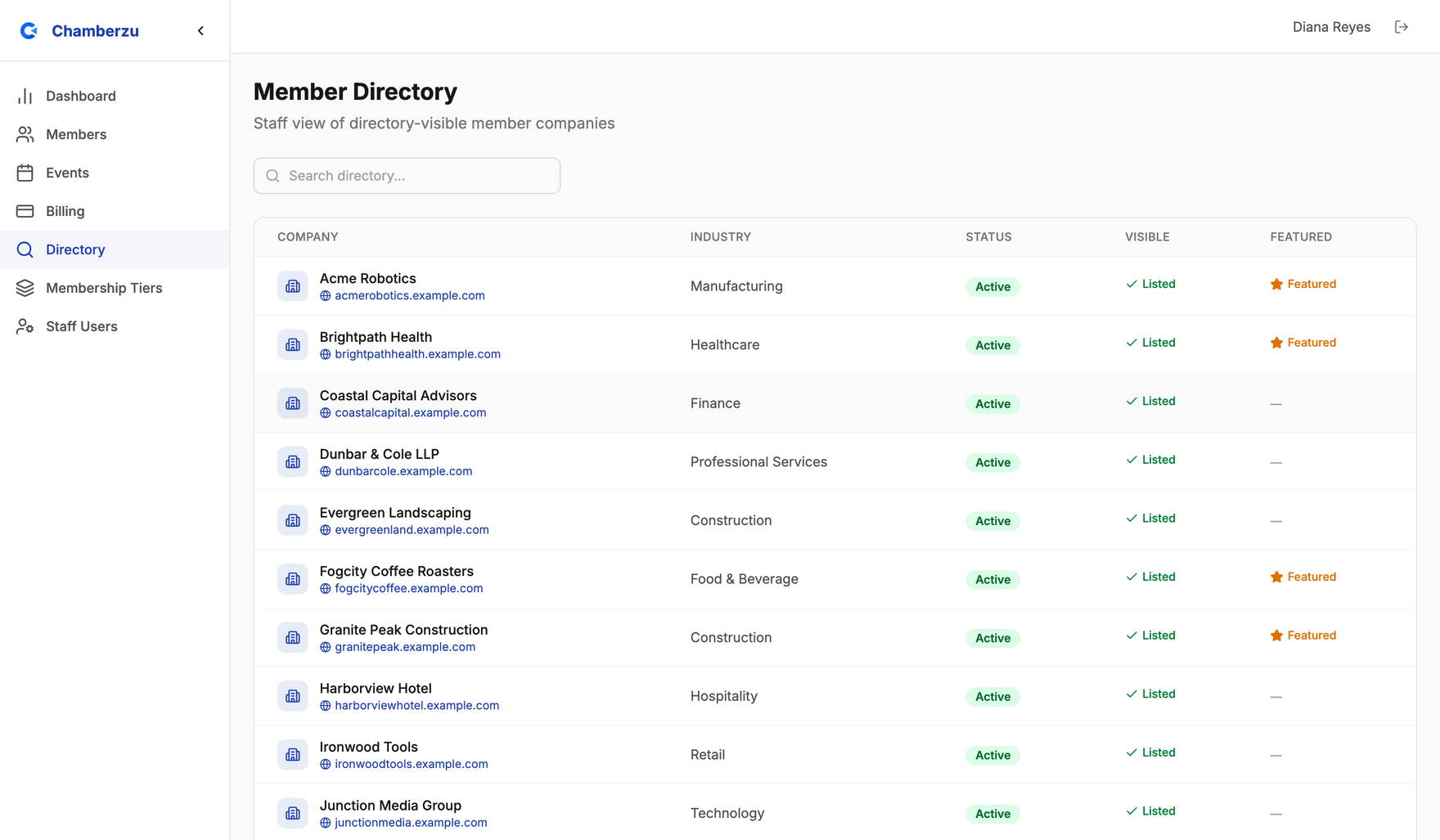Viewport: 1440px width, 840px height.
Task: Click the log out icon beside Diana Reyes
Action: pyautogui.click(x=1402, y=27)
